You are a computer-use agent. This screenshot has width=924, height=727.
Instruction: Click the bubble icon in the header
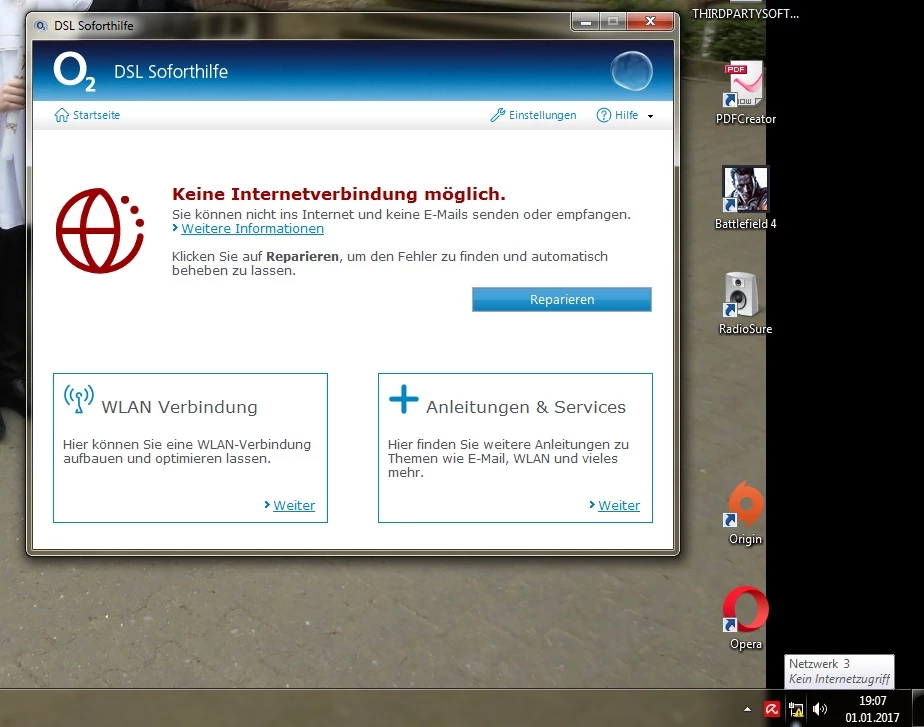[632, 71]
